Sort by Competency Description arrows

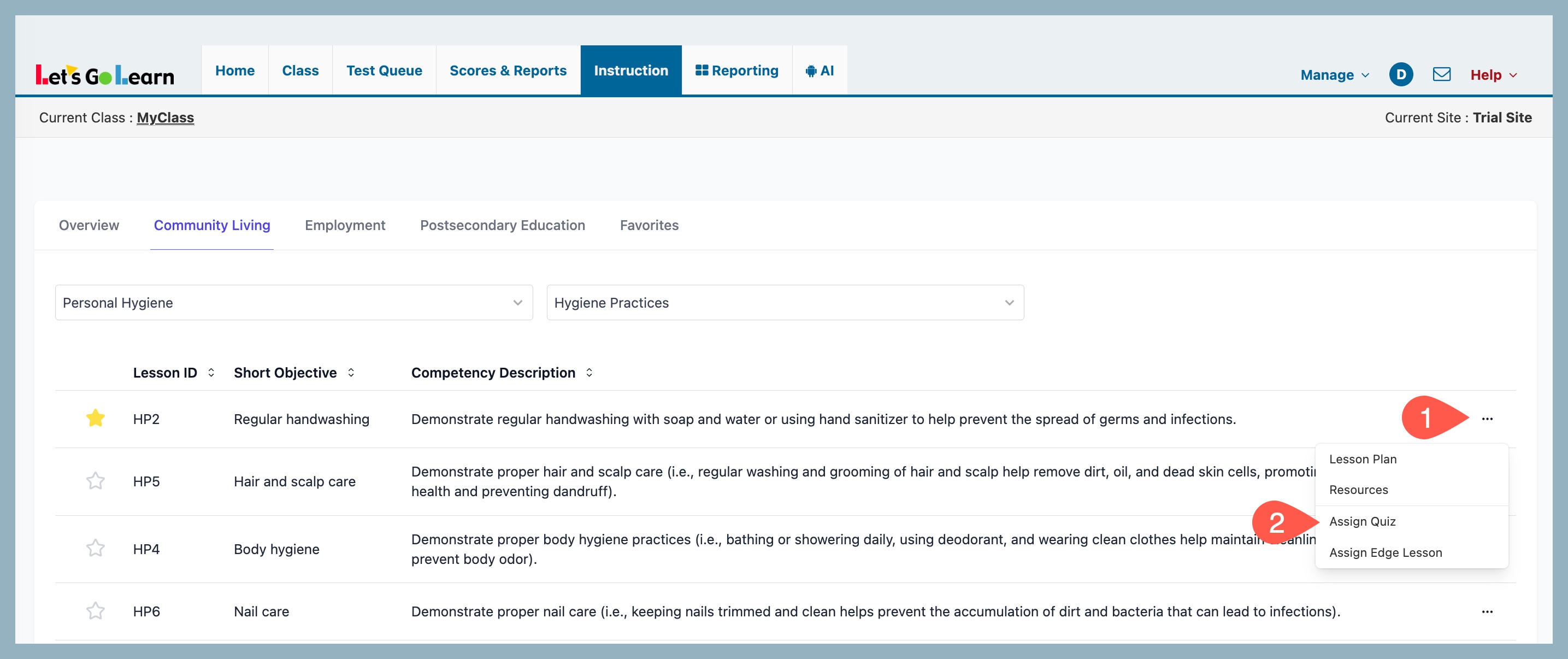pyautogui.click(x=589, y=372)
